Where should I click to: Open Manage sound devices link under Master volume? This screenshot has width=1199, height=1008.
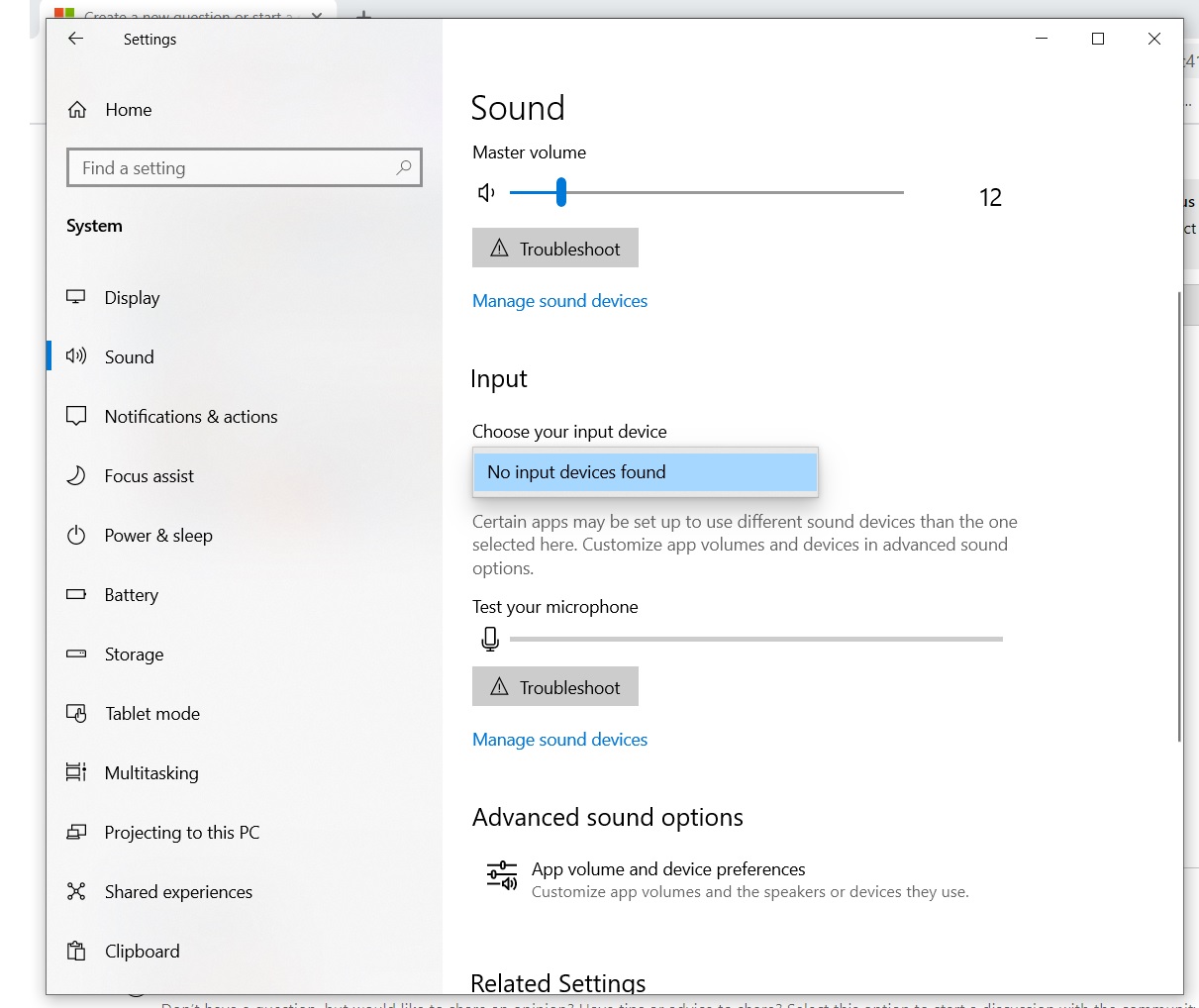point(559,301)
